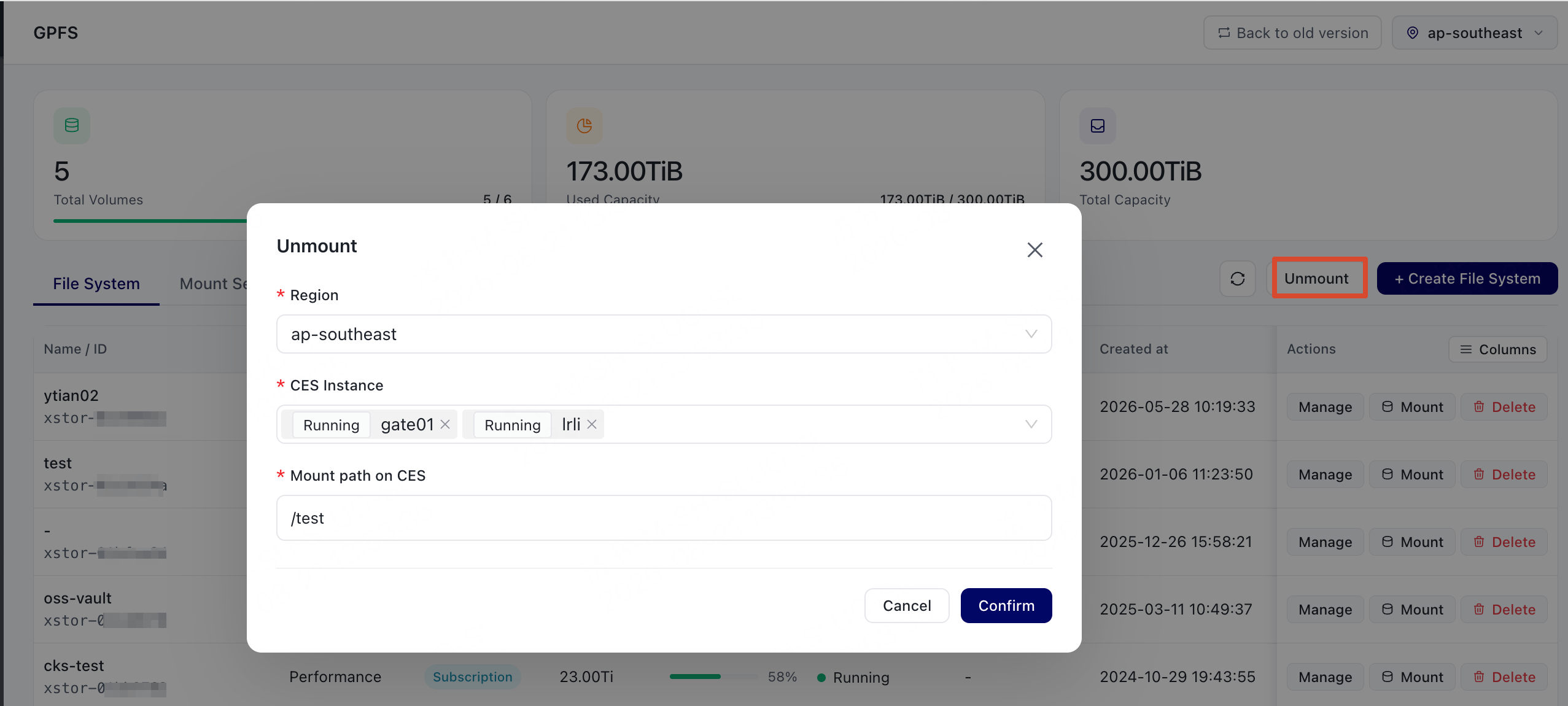Open the Region dropdown showing ap-southeast

click(664, 334)
